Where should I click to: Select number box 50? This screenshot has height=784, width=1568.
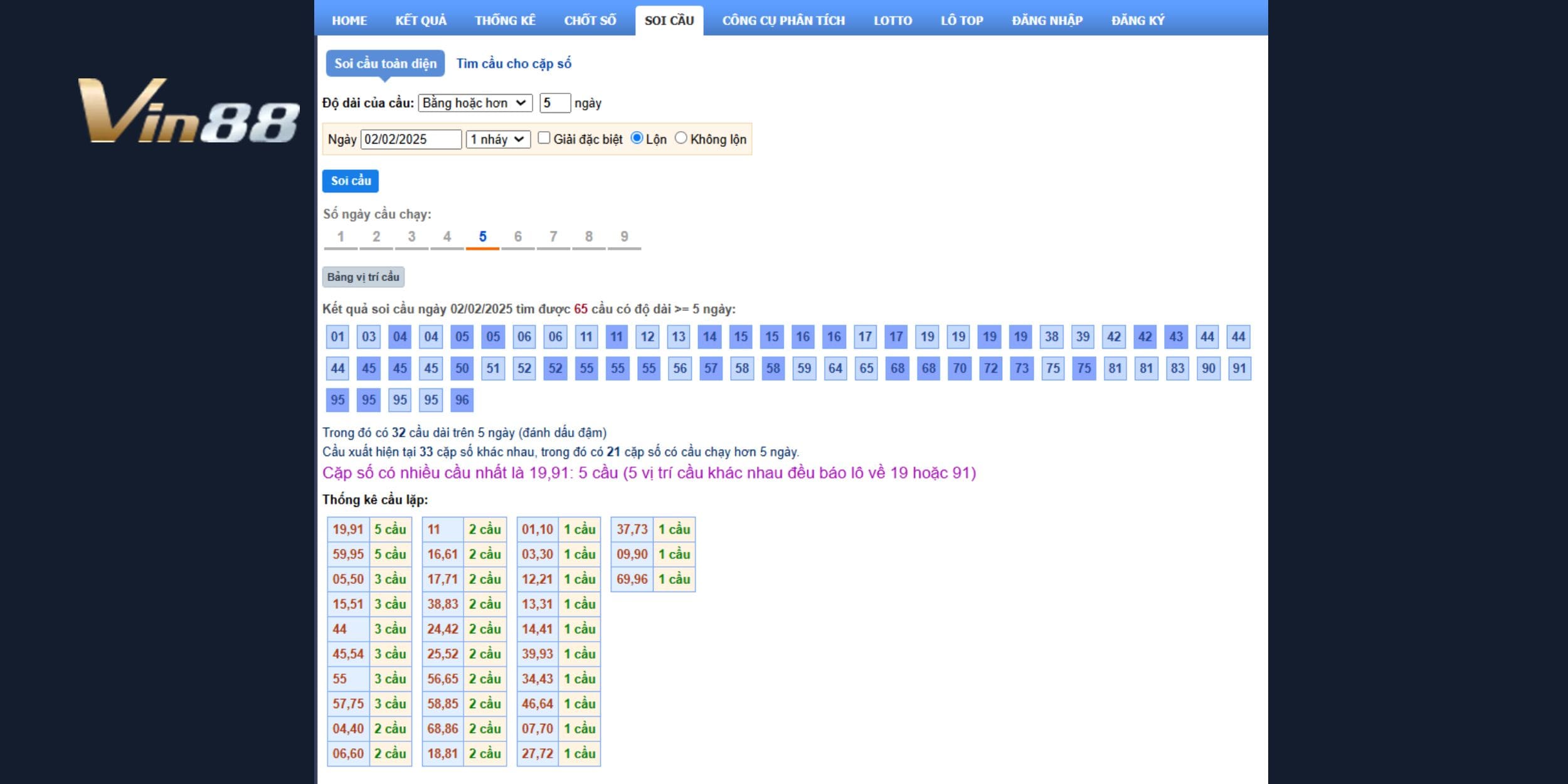pyautogui.click(x=462, y=368)
